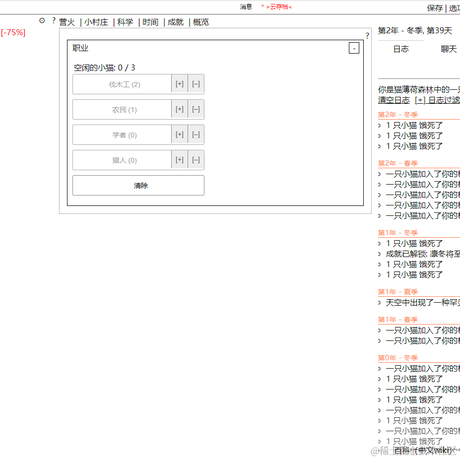This screenshot has width=460, height=460.
Task: Open the 营火 tab
Action: (67, 22)
